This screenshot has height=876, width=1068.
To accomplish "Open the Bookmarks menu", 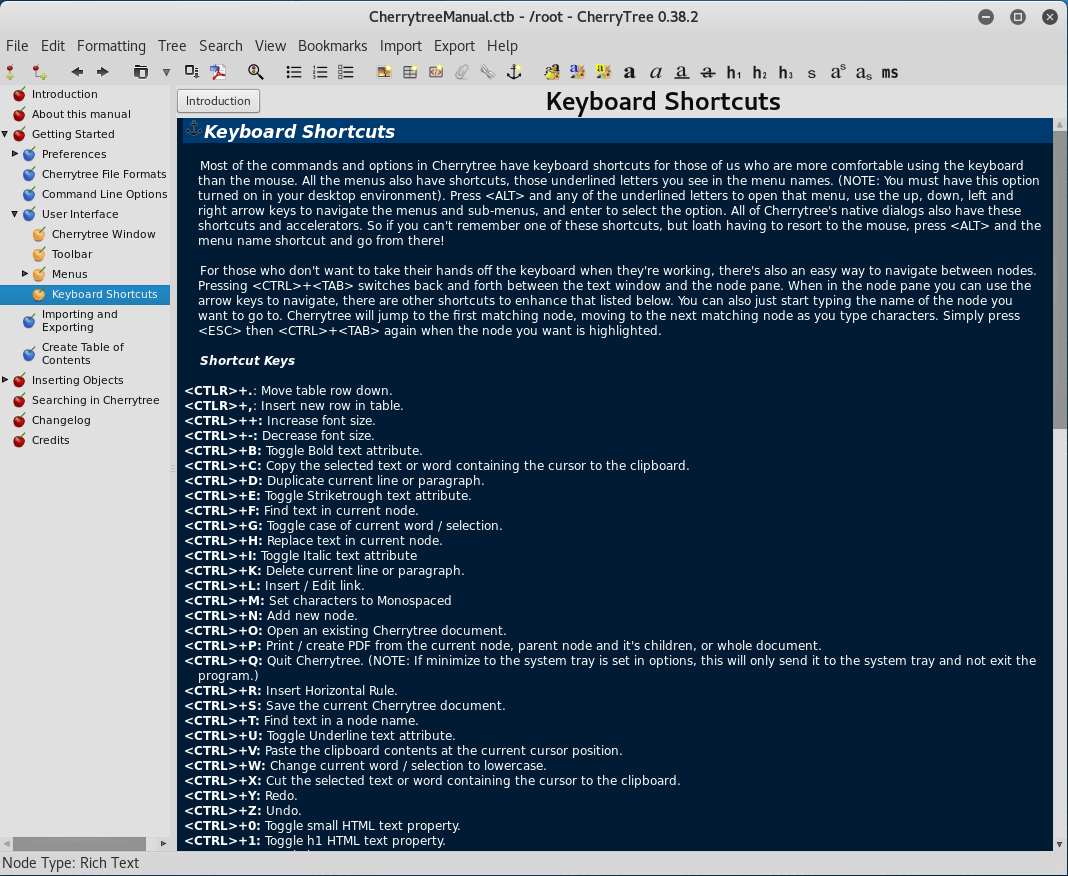I will click(332, 46).
